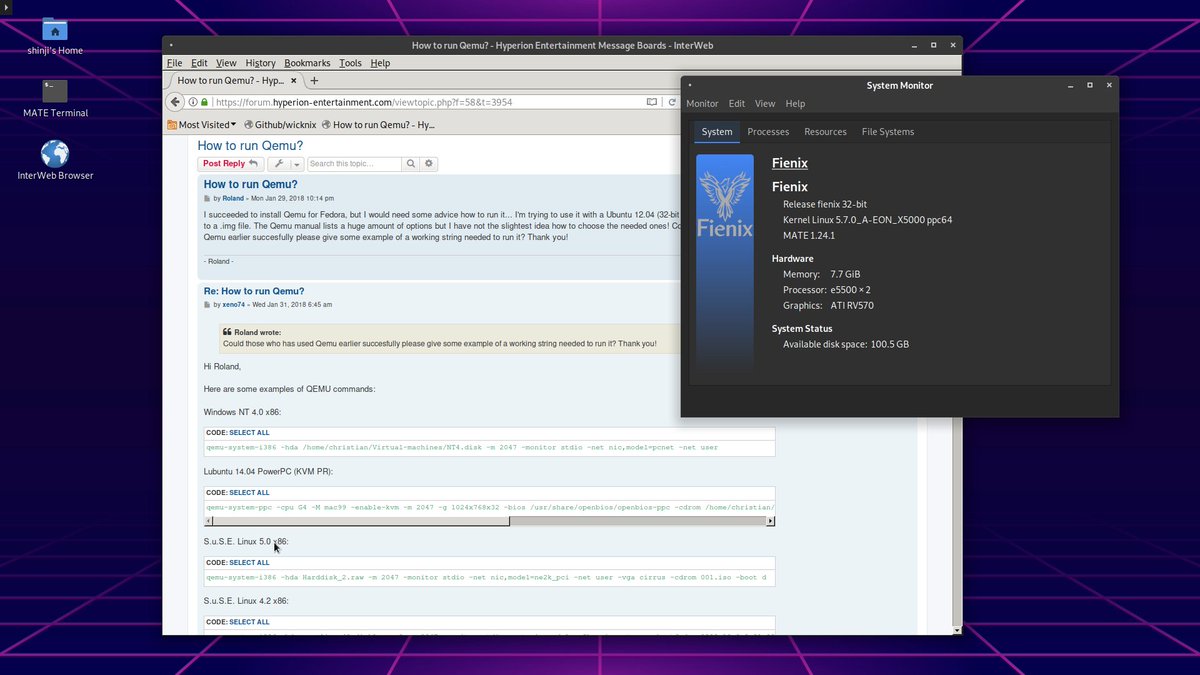Screen dimensions: 1200x675
Task: Toggle reader view icon in the address bar
Action: tap(652, 102)
